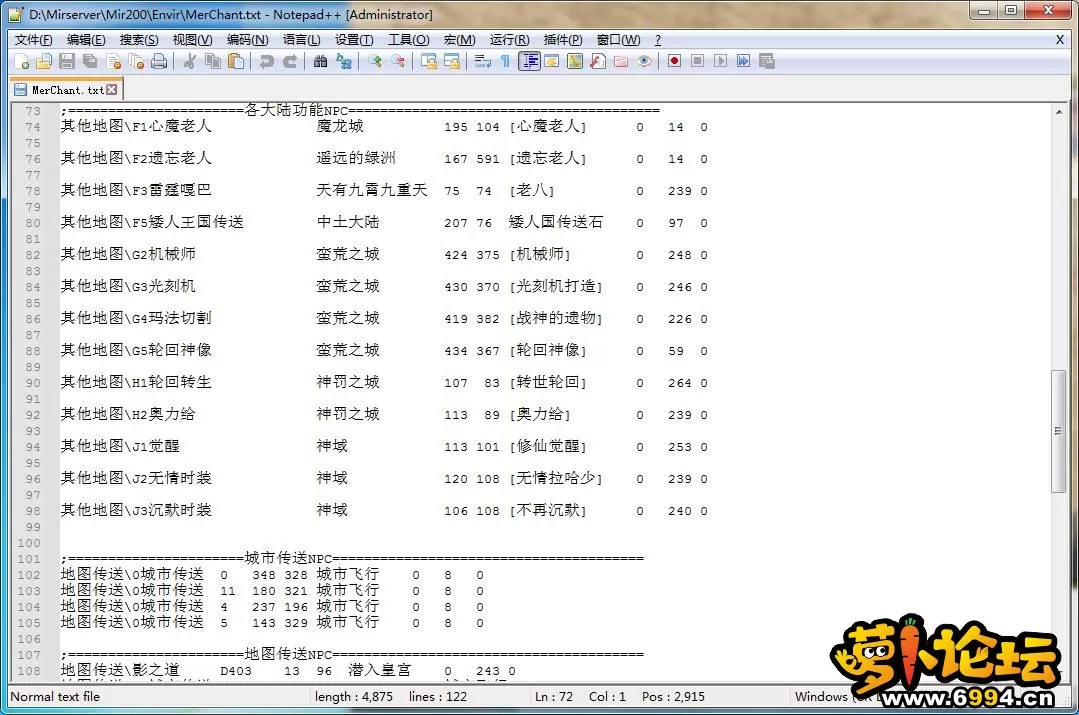The image size is (1079, 715).
Task: Click the text [无情拉哈少]
Action: [x=556, y=478]
